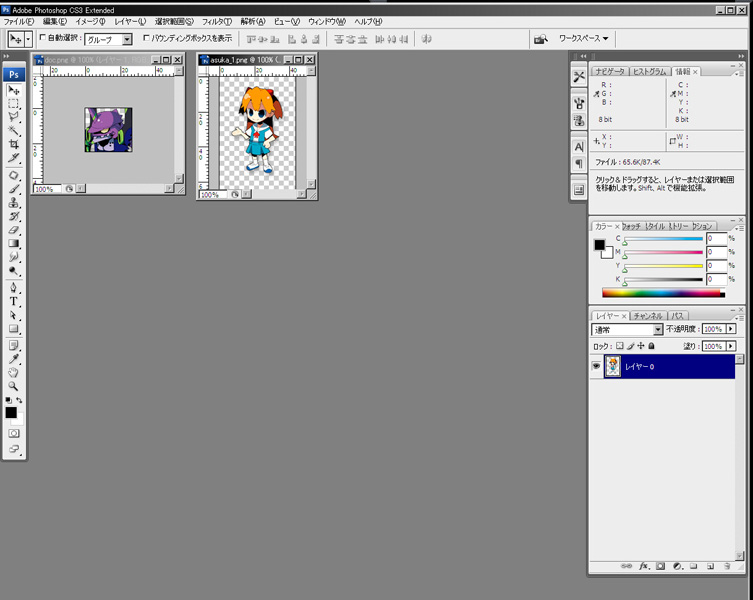Reset to default foreground/background colors

coord(9,400)
